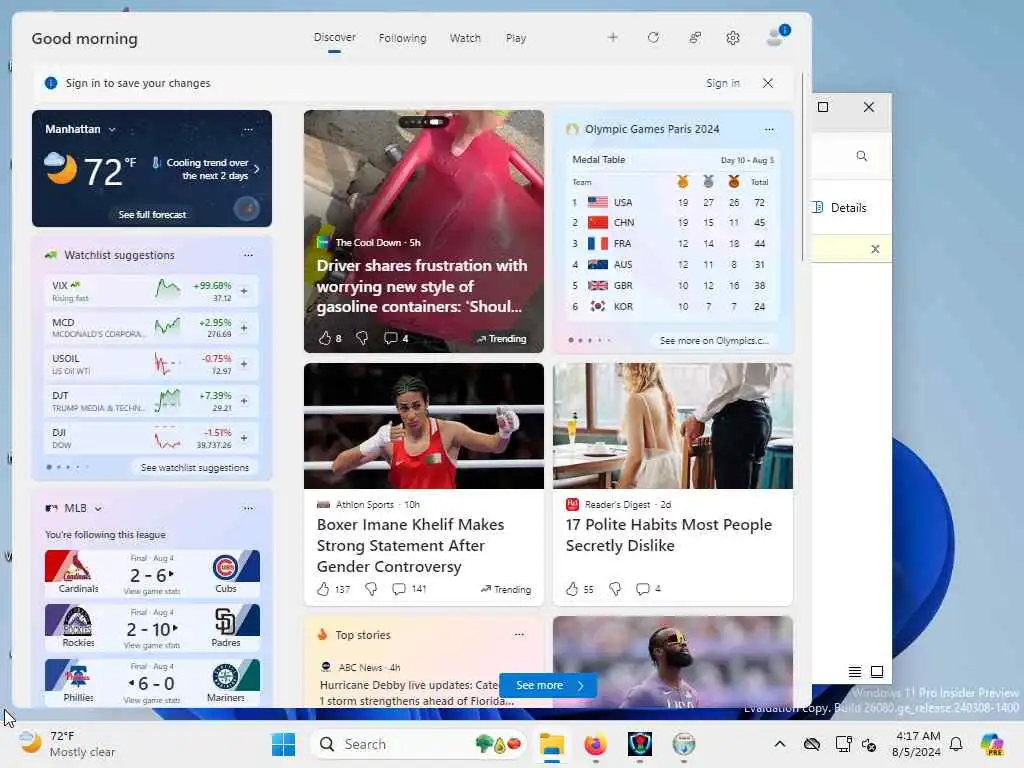
Task: Open the 4:17 AM clock and date
Action: [x=916, y=744]
